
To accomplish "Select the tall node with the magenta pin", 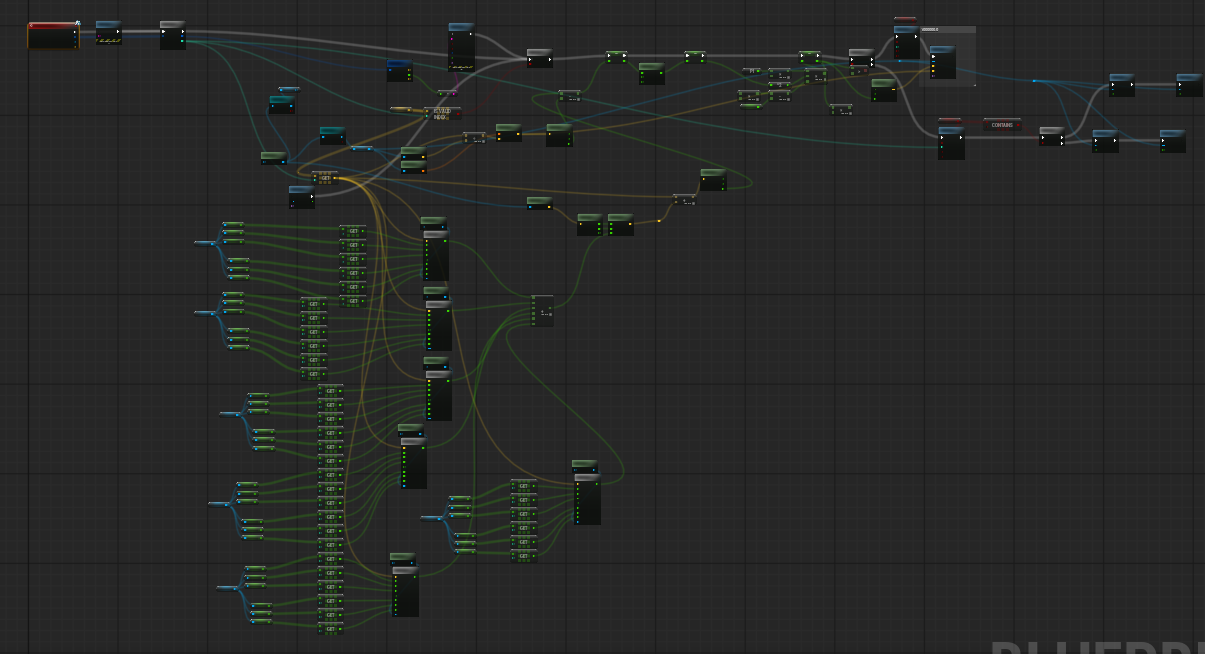I will pos(461,47).
